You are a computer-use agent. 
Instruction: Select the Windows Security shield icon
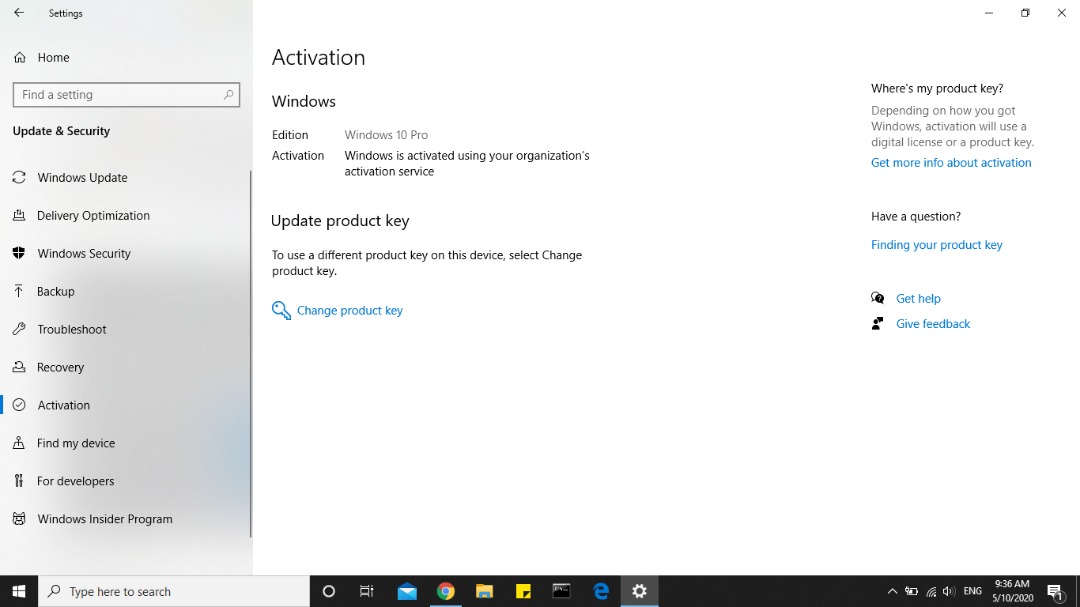pyautogui.click(x=19, y=253)
